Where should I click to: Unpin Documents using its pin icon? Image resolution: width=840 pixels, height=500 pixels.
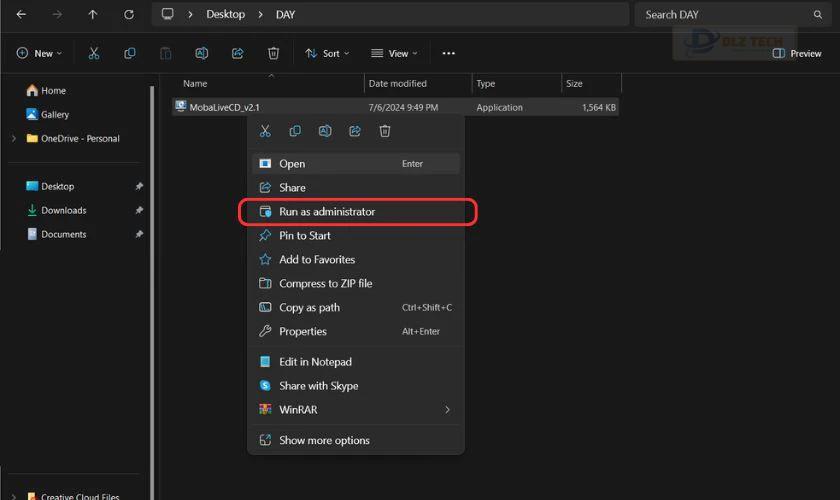pos(139,234)
